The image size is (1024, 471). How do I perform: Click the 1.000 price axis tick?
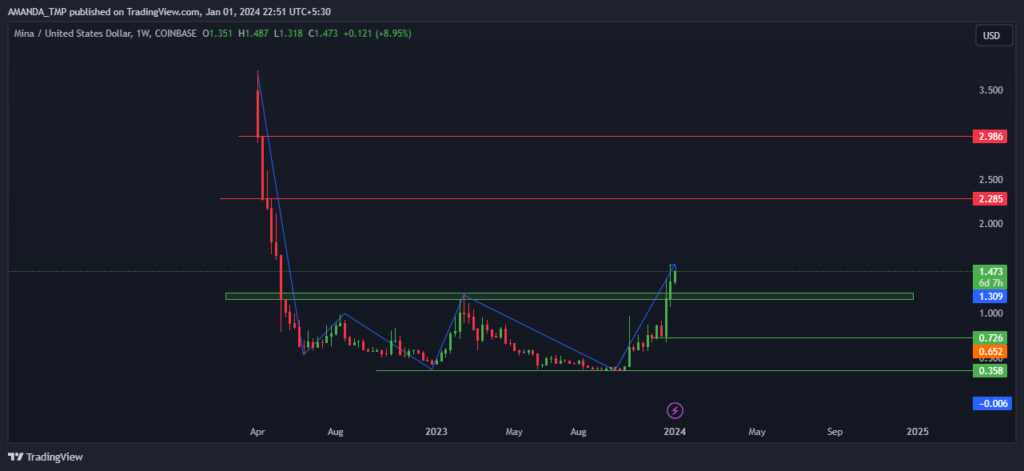pyautogui.click(x=989, y=314)
